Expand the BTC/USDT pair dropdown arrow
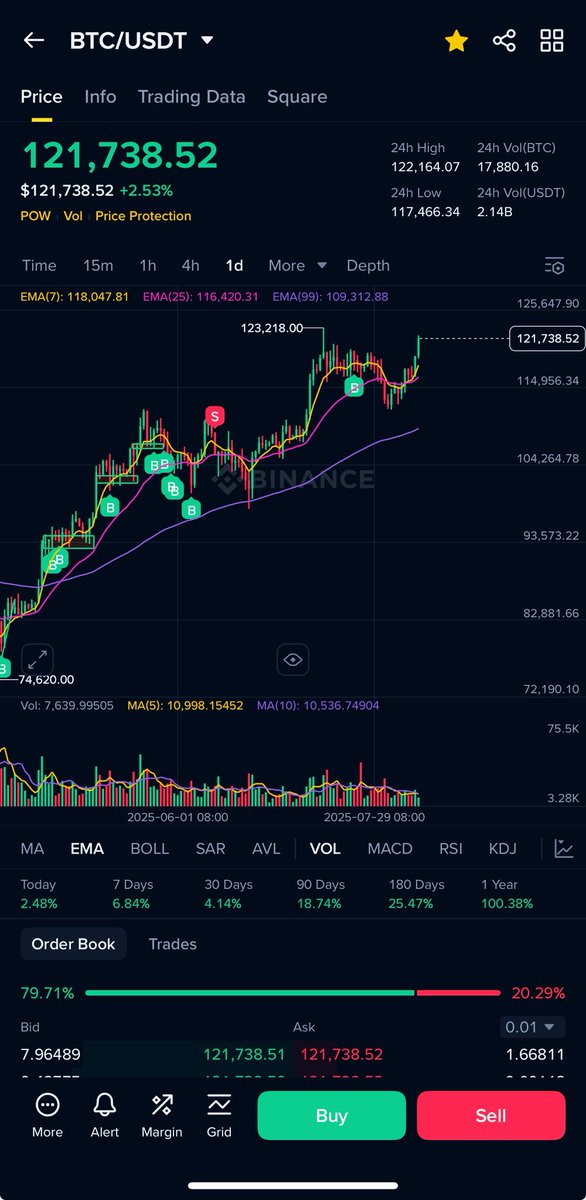This screenshot has height=1200, width=586. point(207,40)
